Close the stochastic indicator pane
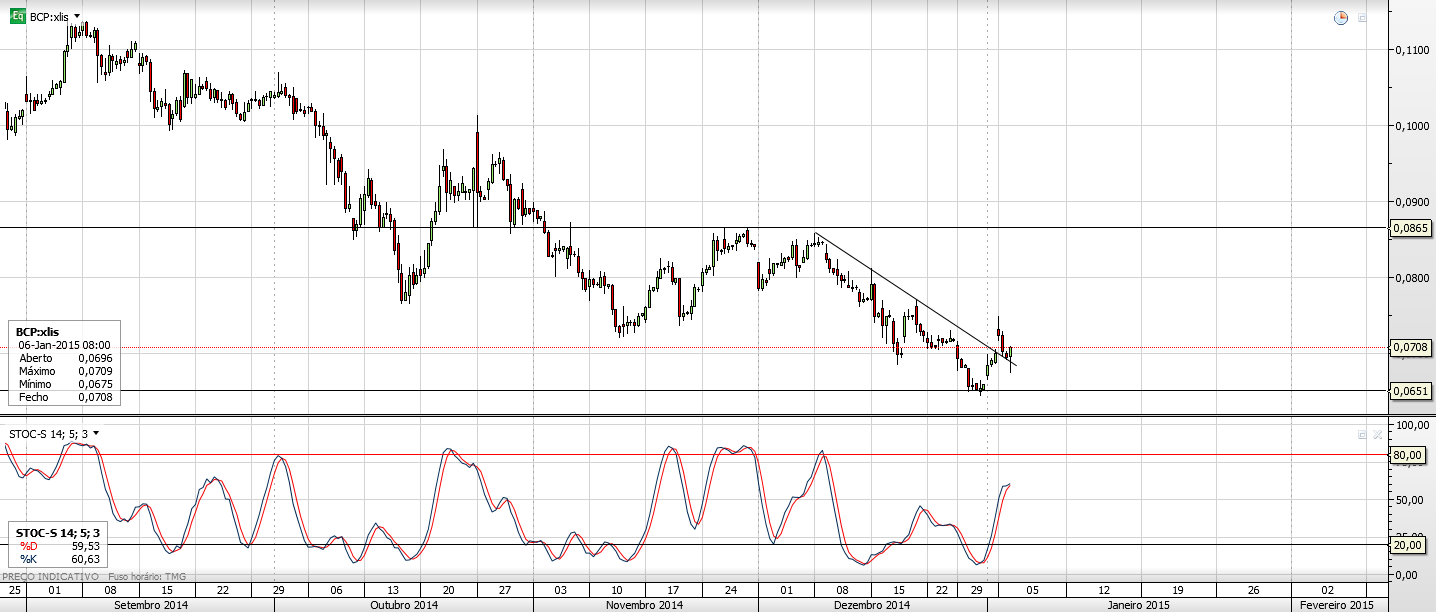Viewport: 1436px width, 612px height. [x=1377, y=435]
